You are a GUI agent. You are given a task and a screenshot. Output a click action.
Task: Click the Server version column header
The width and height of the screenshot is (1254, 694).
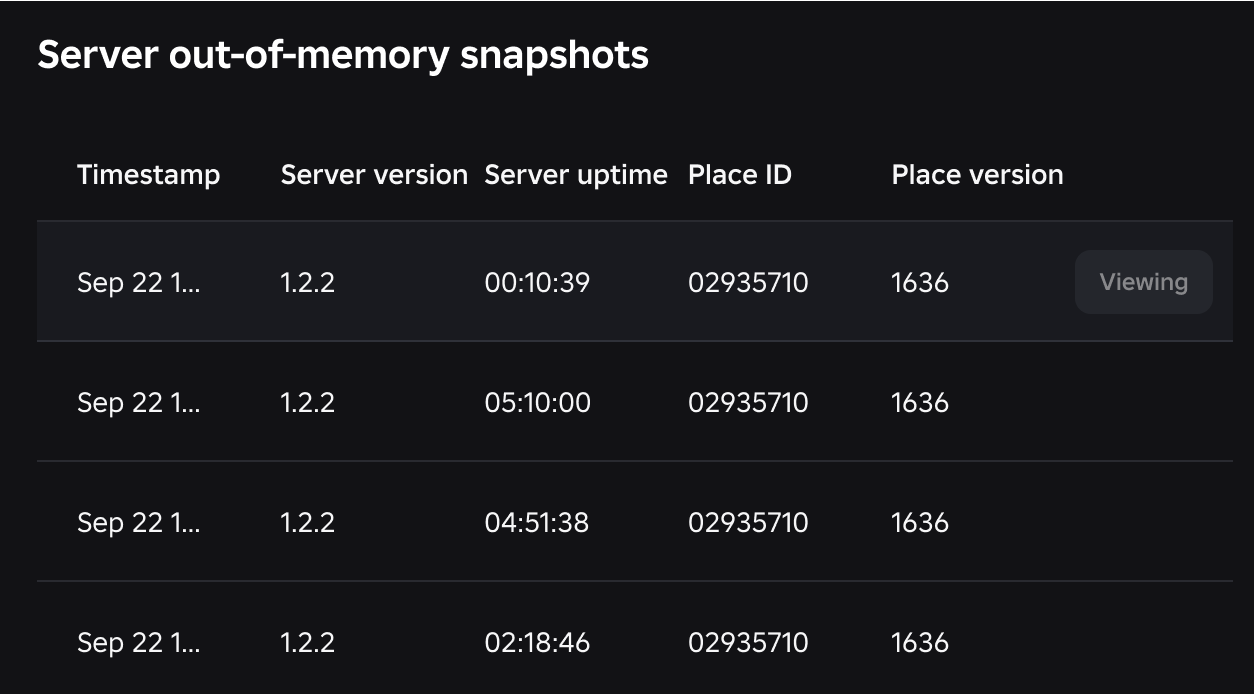(x=374, y=175)
